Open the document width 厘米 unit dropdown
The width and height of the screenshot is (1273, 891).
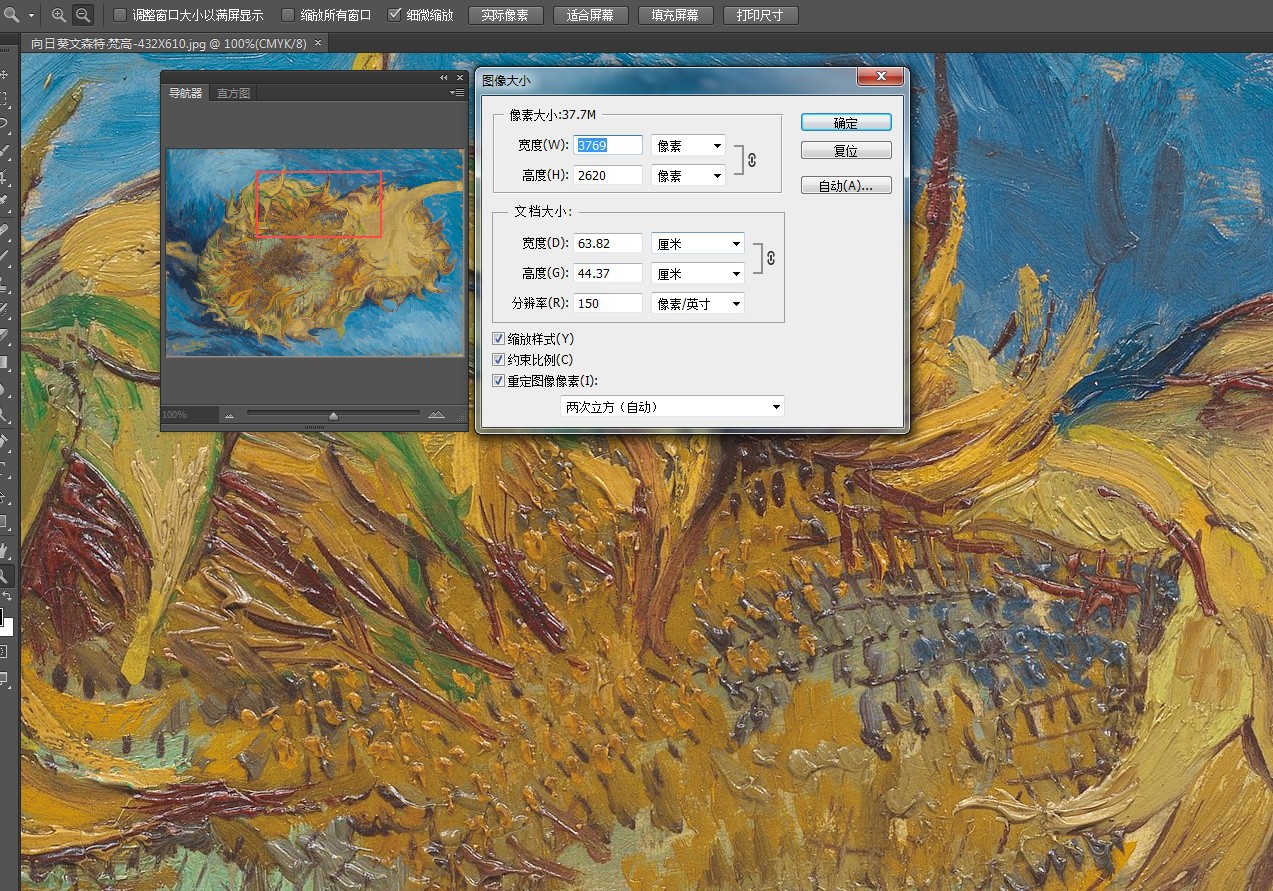coord(698,243)
